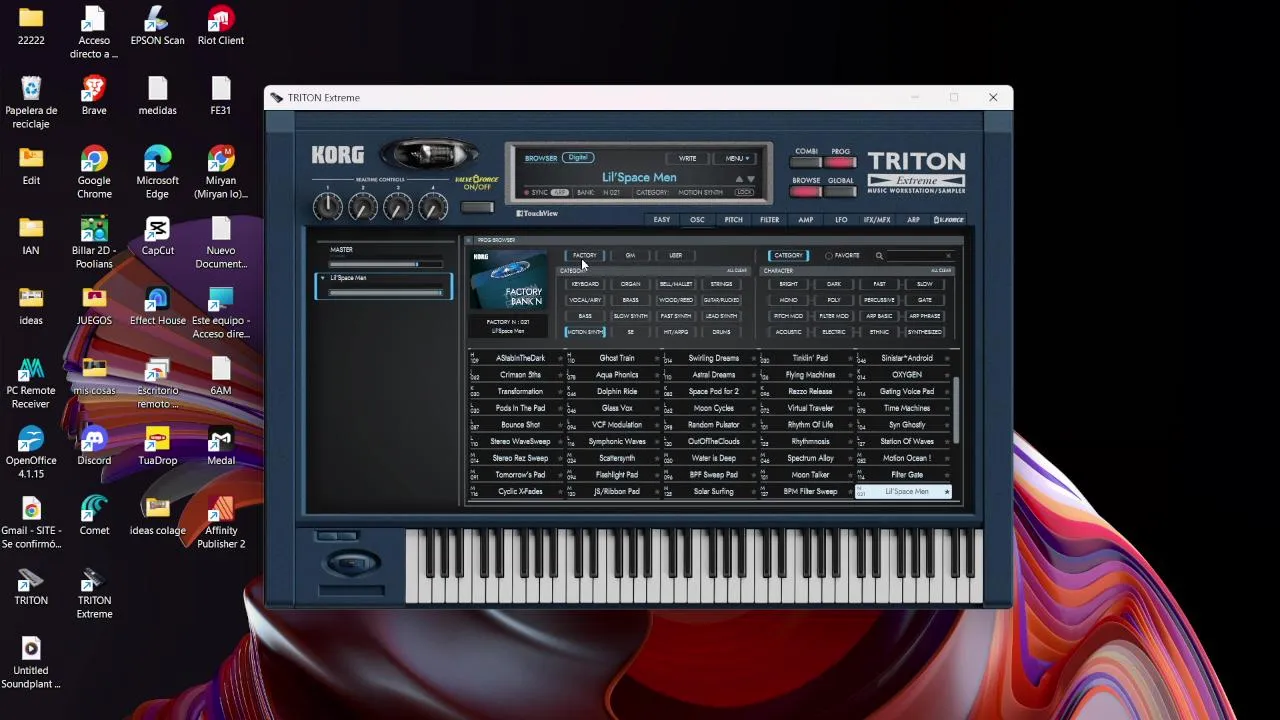Image resolution: width=1280 pixels, height=720 pixels.
Task: Open the Riot Client shortcut
Action: pyautogui.click(x=221, y=27)
